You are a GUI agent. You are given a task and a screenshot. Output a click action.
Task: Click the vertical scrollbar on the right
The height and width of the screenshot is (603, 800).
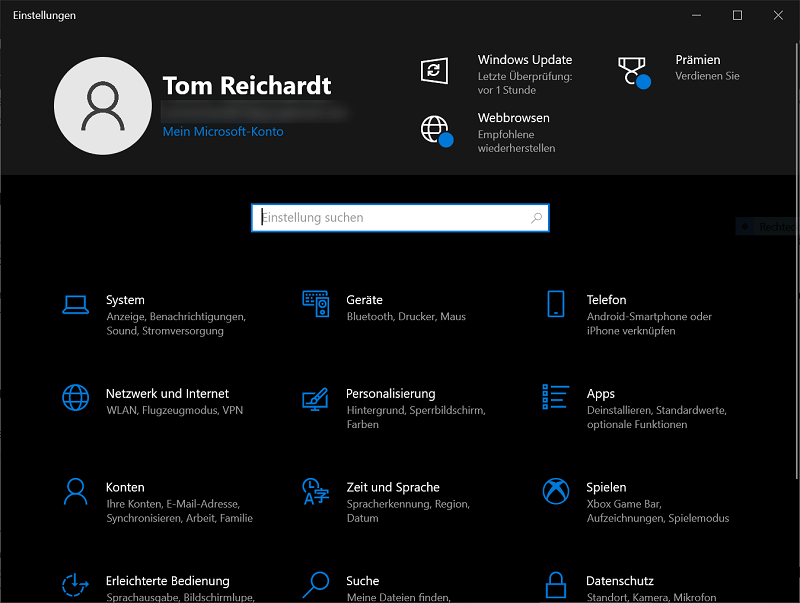click(797, 260)
